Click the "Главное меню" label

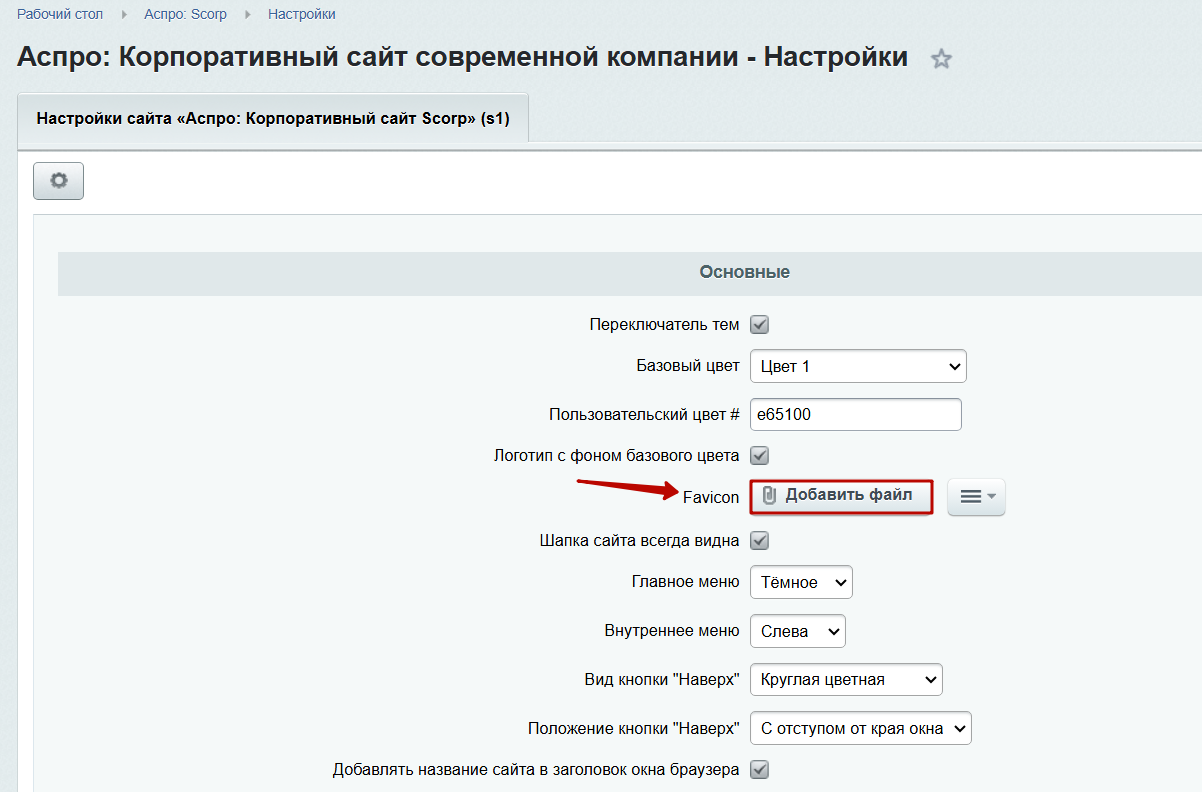point(686,582)
